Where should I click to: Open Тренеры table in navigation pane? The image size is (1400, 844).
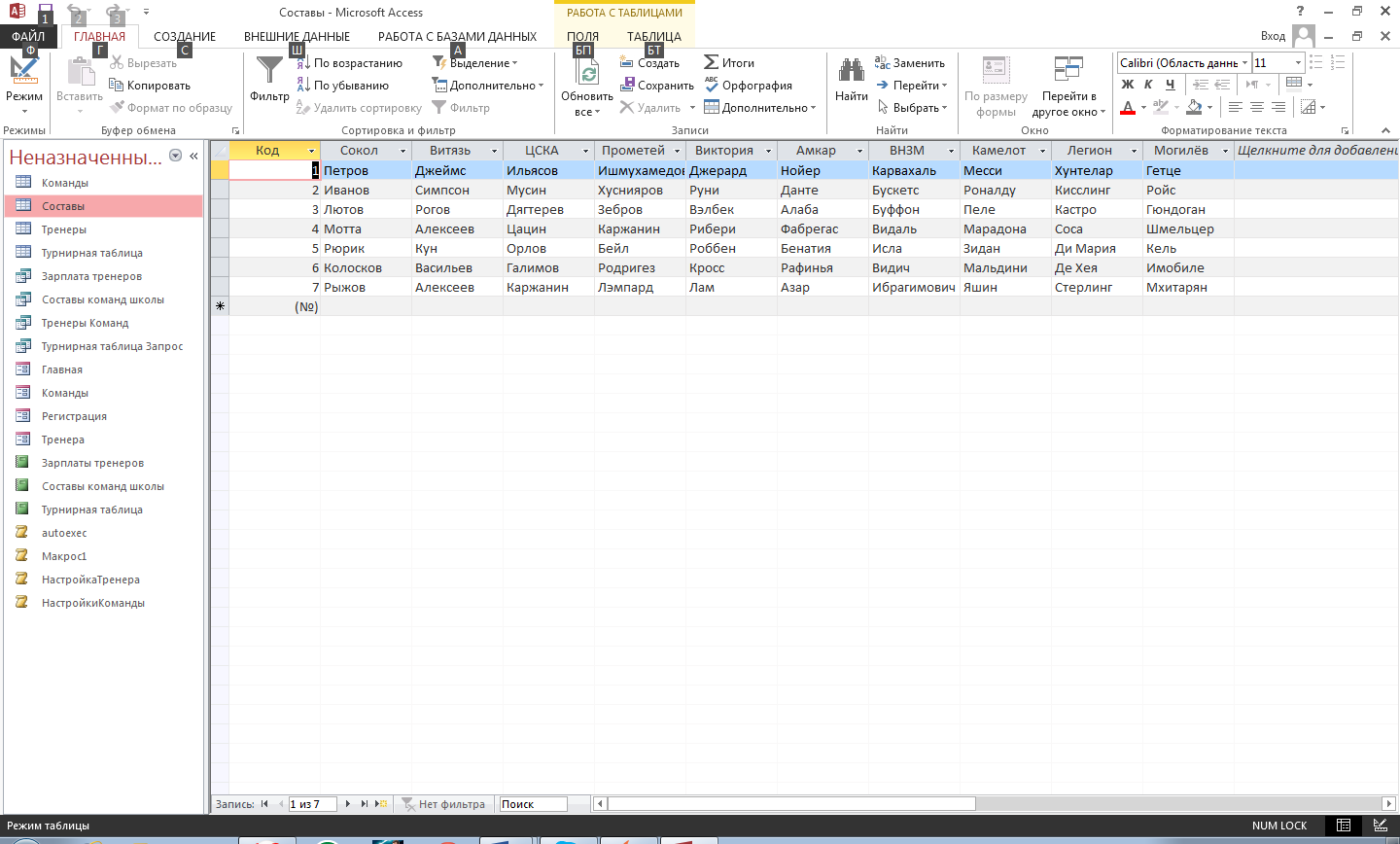(64, 229)
